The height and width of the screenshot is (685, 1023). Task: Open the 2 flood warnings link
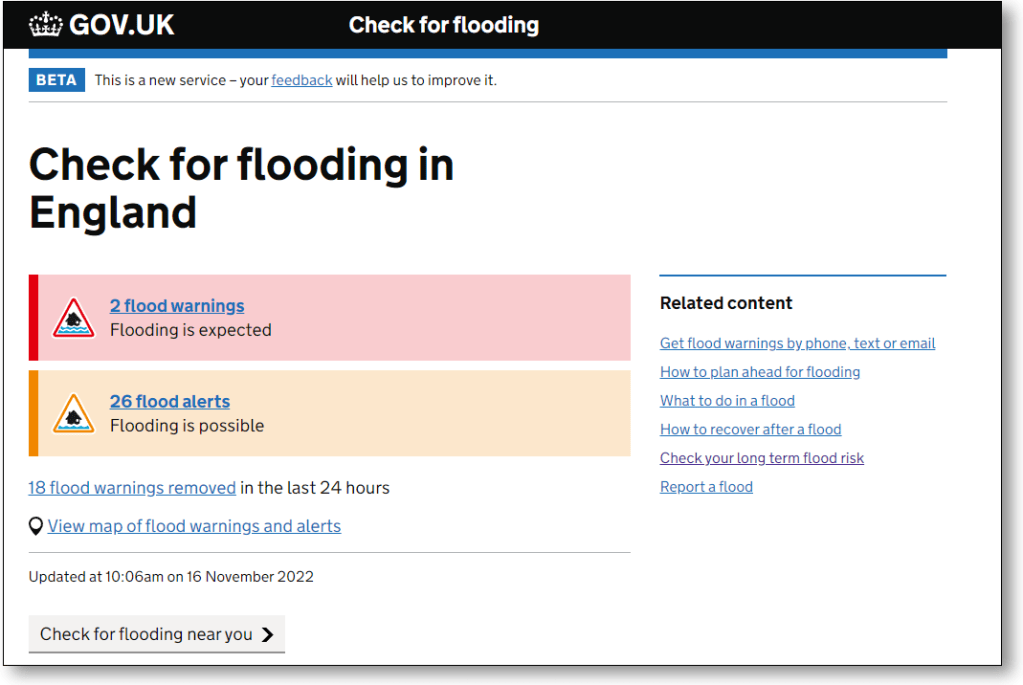(177, 306)
